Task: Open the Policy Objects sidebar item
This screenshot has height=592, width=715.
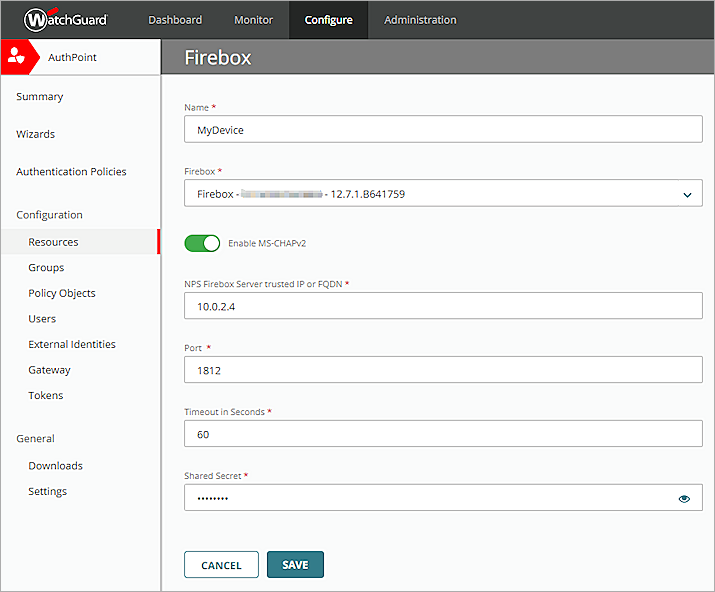Action: [62, 293]
